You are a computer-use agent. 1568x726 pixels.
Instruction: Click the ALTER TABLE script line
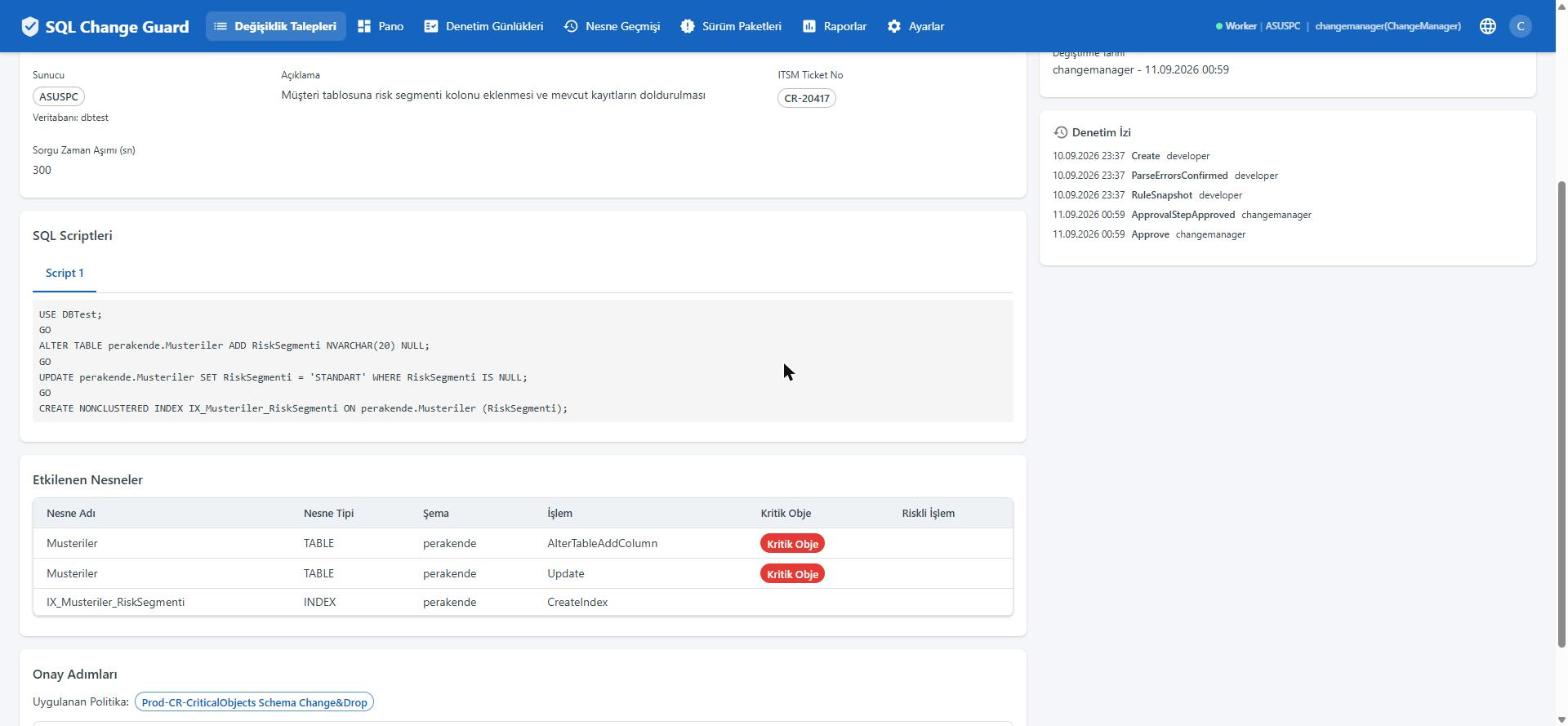pyautogui.click(x=234, y=345)
